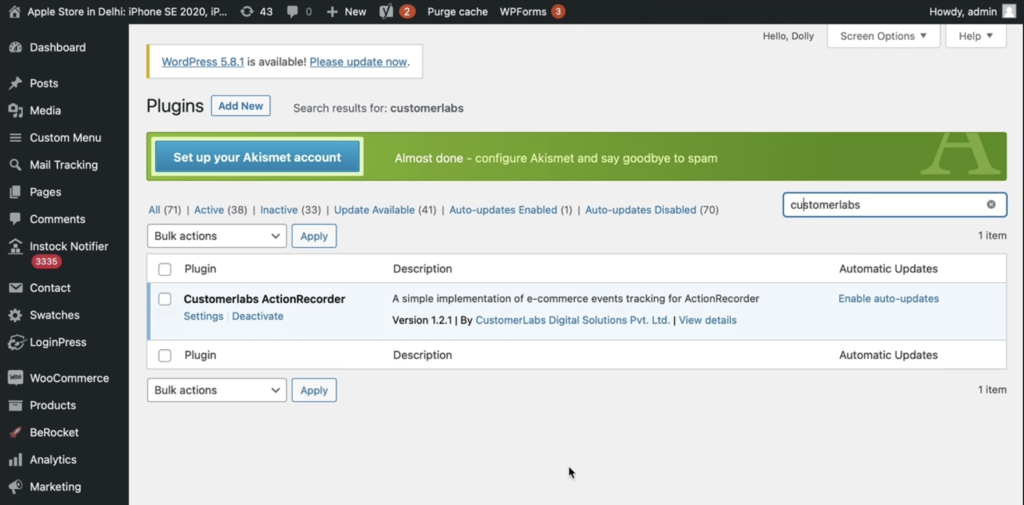This screenshot has height=505, width=1024.
Task: Click the BeRocket rocket icon
Action: [15, 432]
